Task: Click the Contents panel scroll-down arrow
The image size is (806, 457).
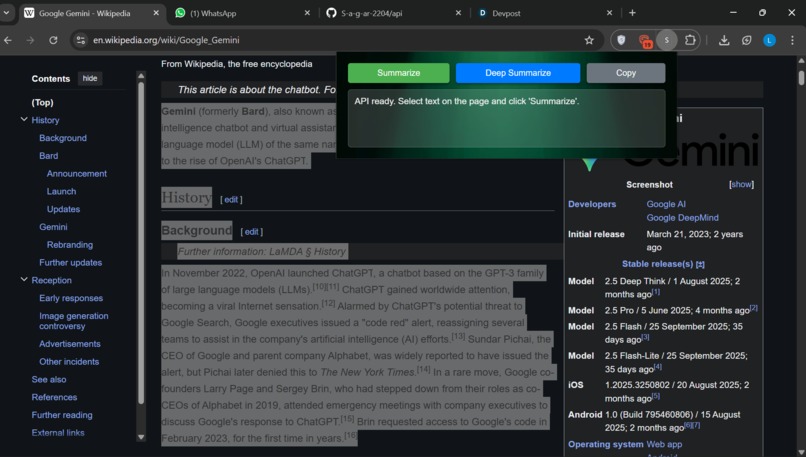Action: [141, 437]
